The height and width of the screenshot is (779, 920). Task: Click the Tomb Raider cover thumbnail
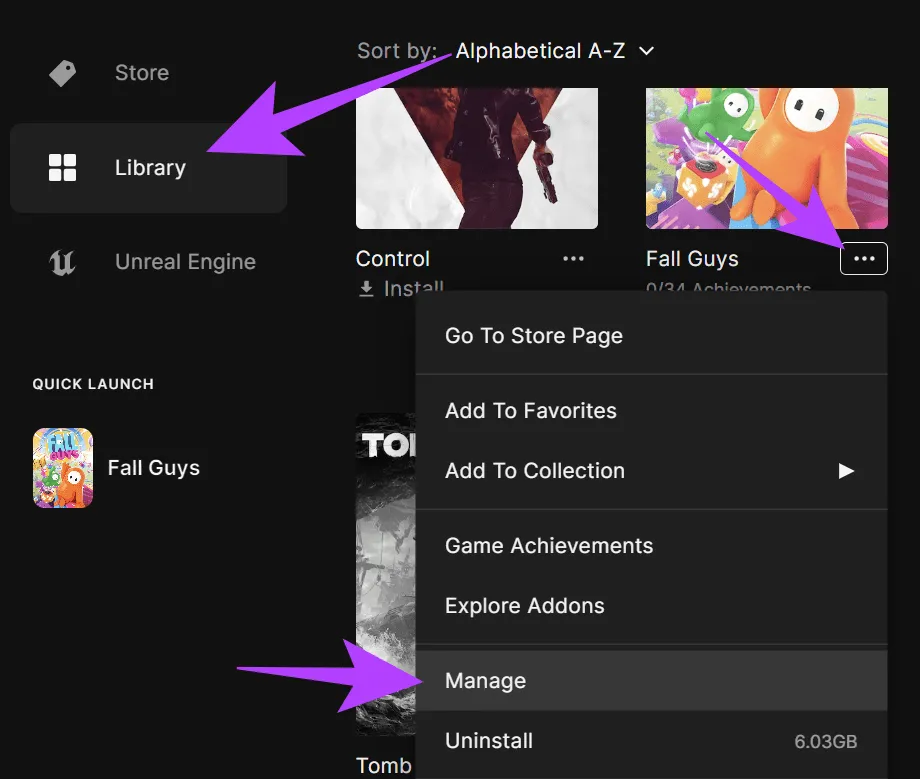[385, 580]
